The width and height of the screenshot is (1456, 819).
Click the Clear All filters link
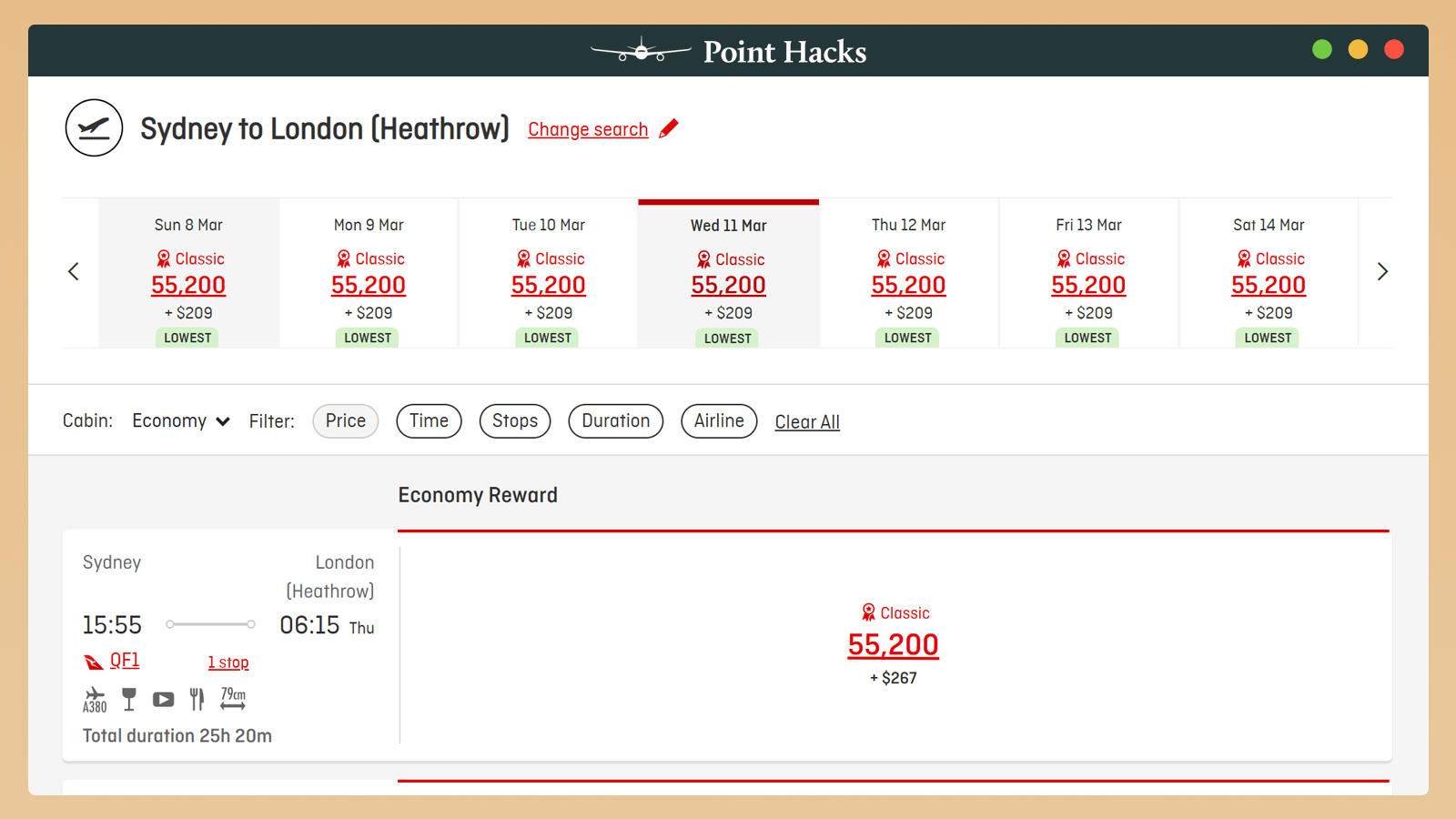click(x=807, y=422)
